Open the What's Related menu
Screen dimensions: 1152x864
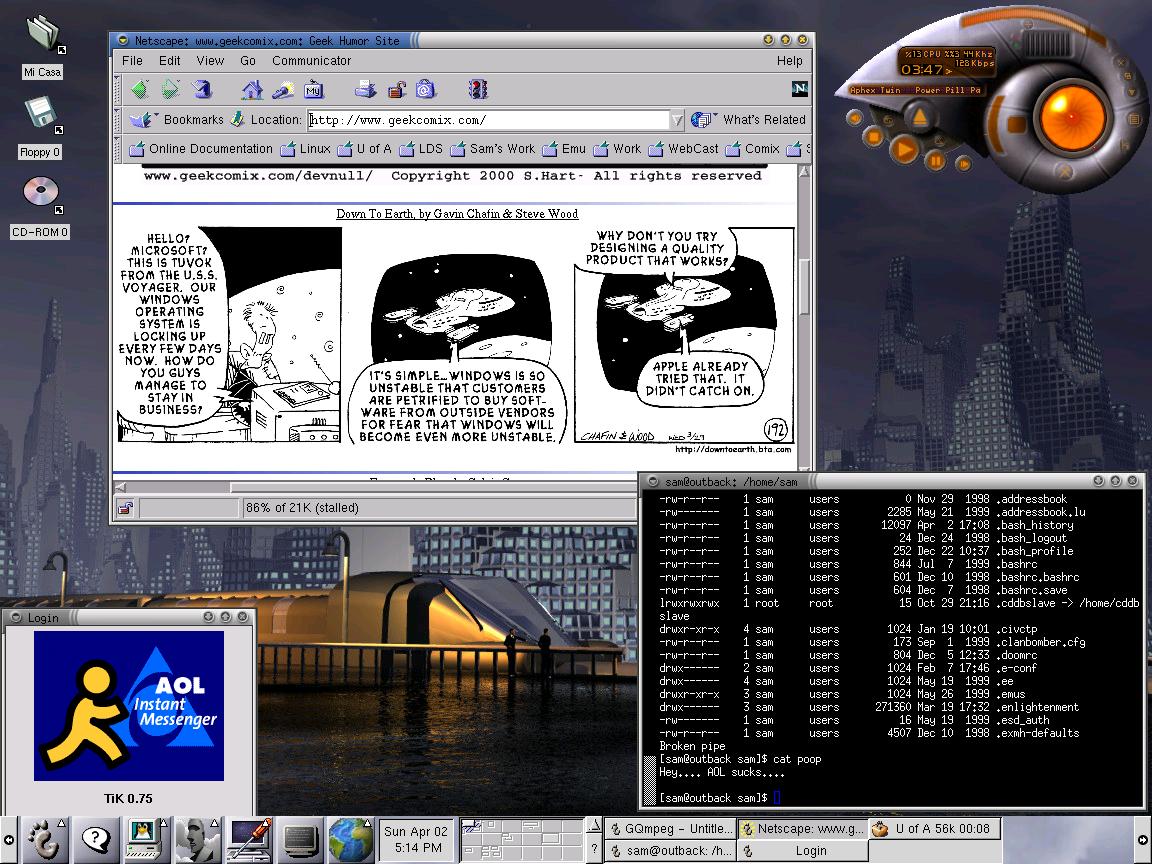click(749, 119)
